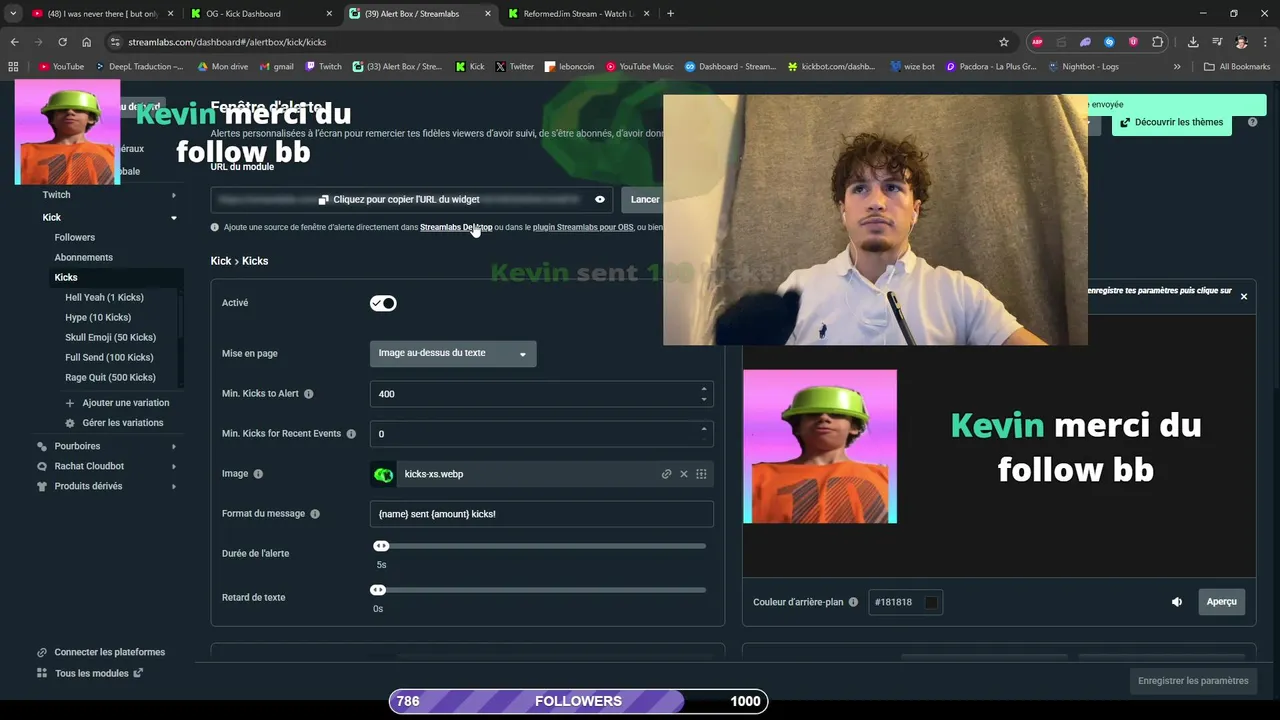Select Full Send (100 Kicks) variation
This screenshot has width=1280, height=720.
109,357
